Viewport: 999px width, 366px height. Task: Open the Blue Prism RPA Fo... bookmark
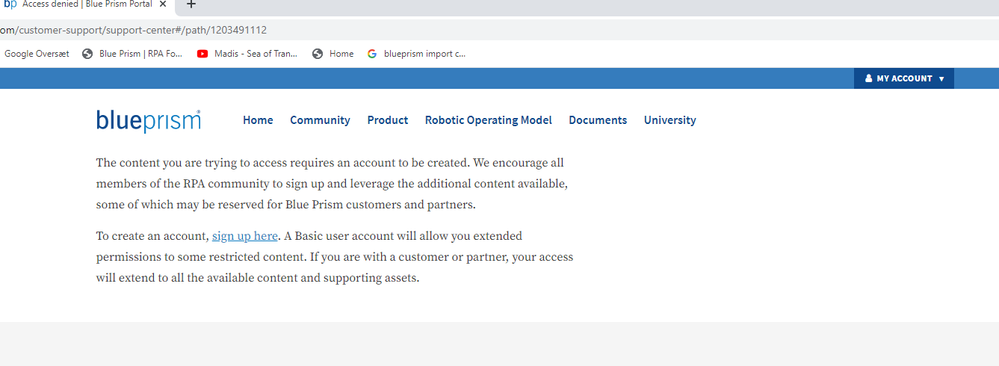(x=133, y=54)
